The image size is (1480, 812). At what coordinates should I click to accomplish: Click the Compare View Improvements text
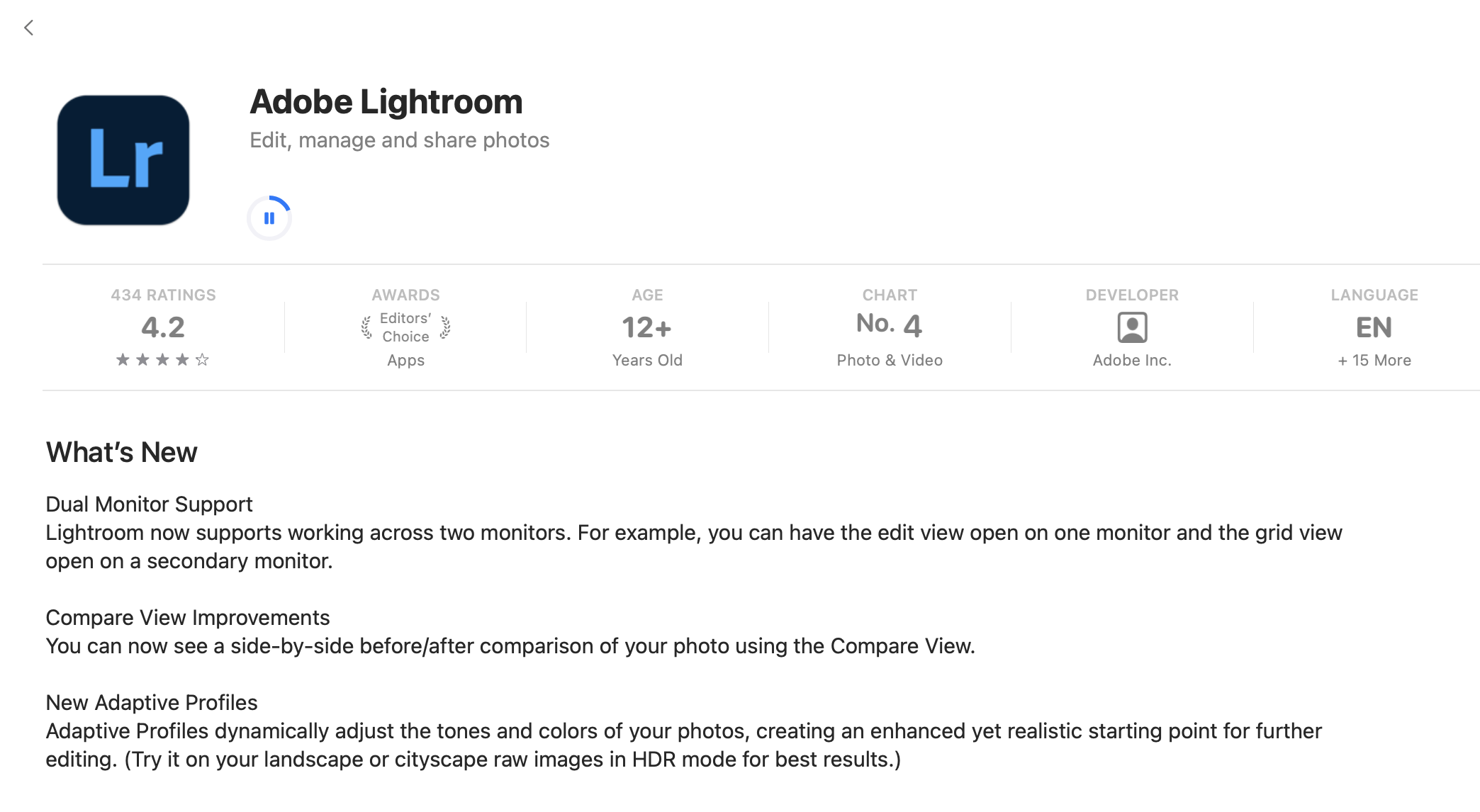click(188, 617)
